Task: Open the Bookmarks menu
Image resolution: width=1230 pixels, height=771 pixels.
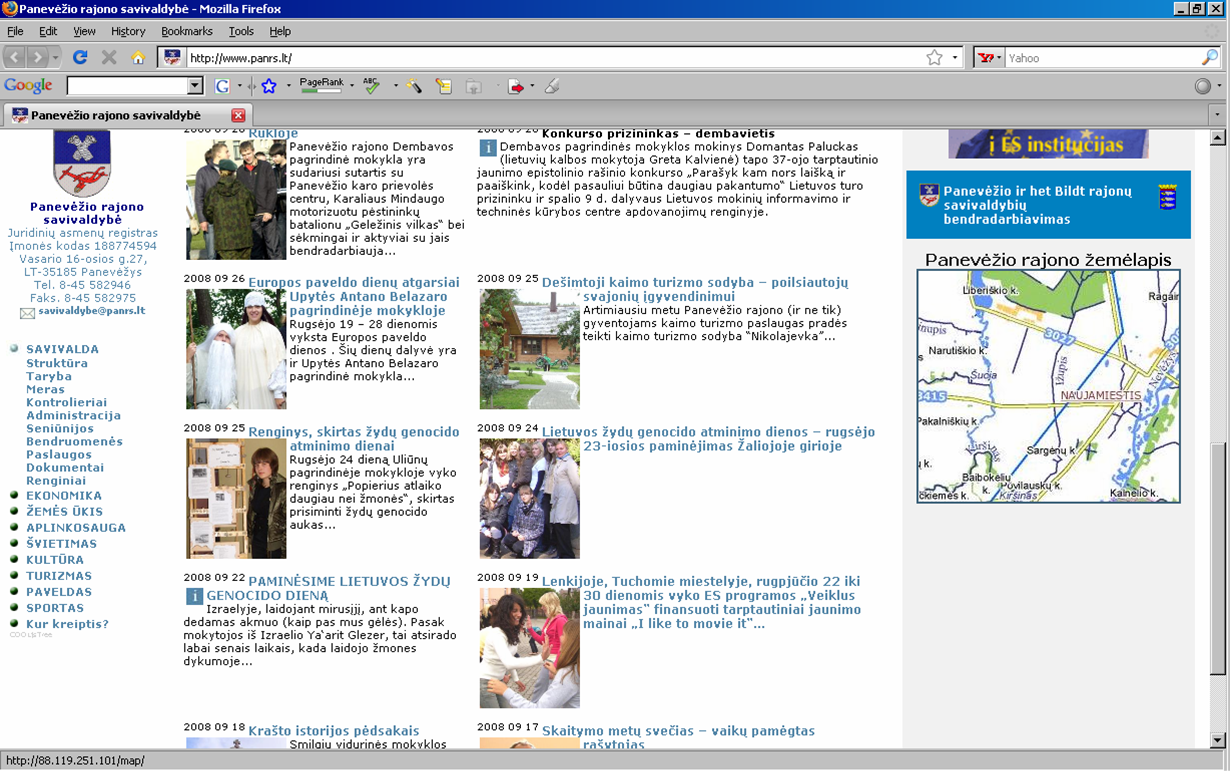Action: (187, 32)
